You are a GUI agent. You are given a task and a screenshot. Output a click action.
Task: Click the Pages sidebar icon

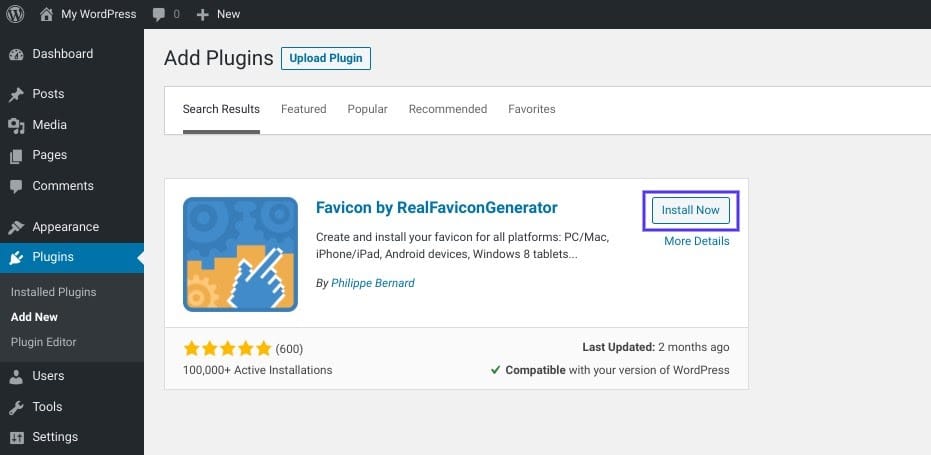(16, 156)
